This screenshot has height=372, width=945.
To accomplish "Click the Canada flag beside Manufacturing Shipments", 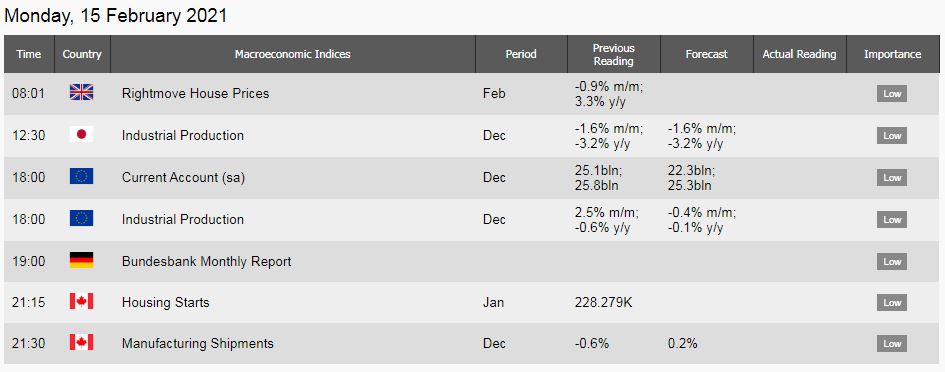I will coord(81,343).
